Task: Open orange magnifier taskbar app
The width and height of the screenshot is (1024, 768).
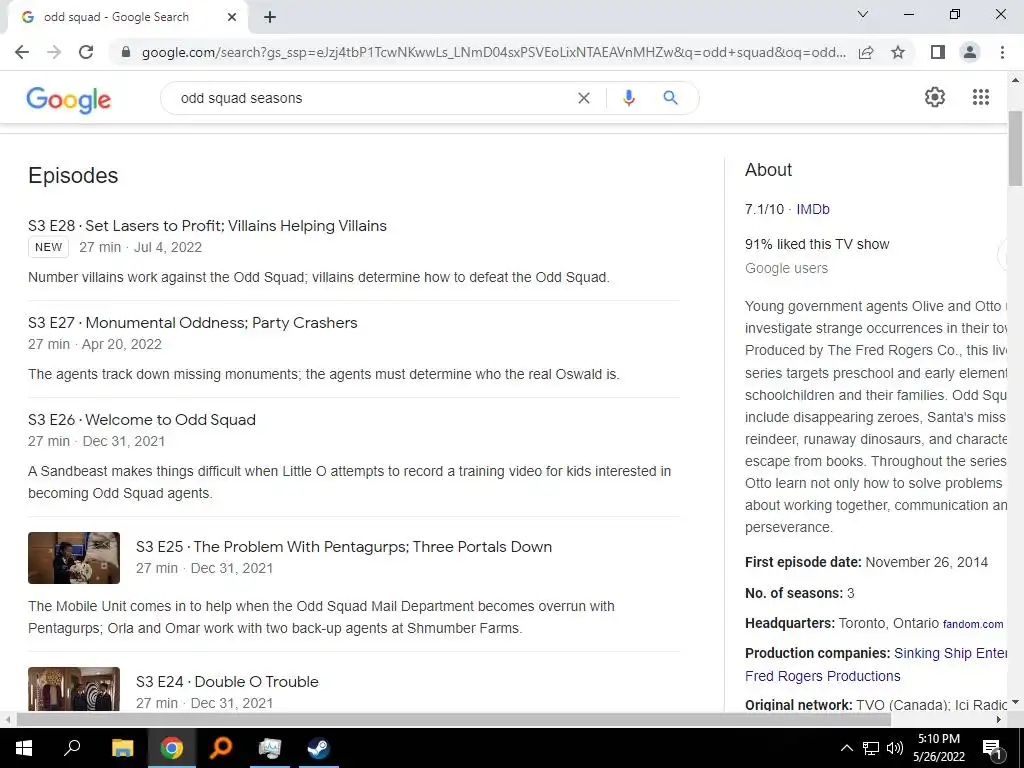Action: coord(221,748)
